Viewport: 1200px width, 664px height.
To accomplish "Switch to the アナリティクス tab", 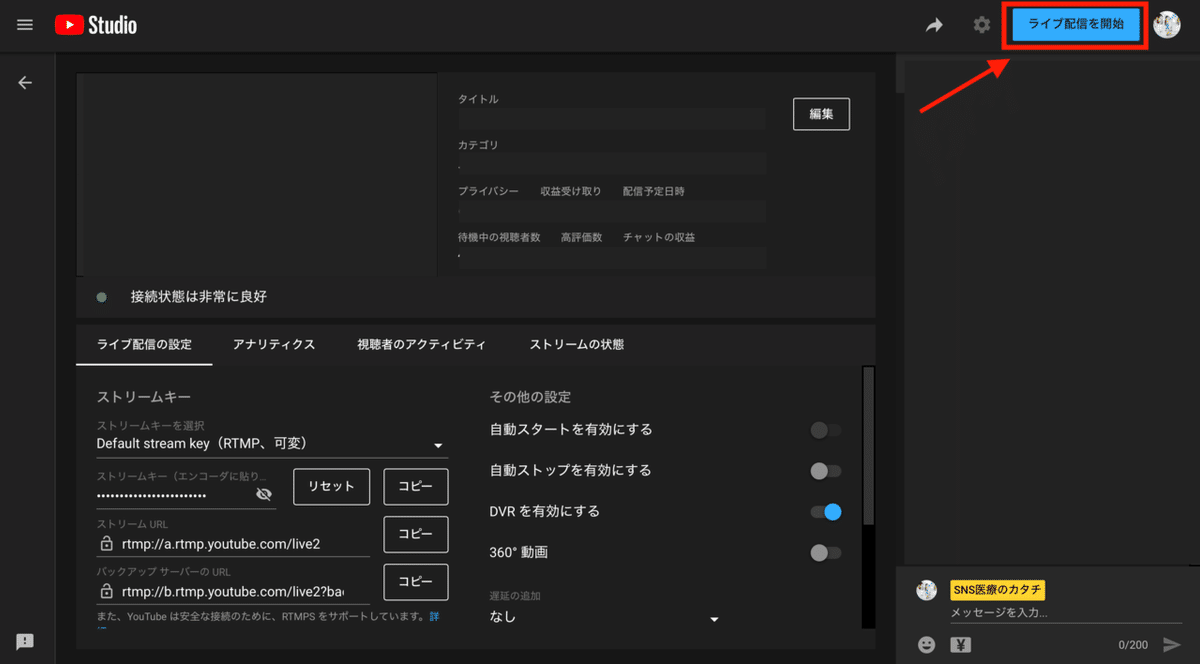I will [x=272, y=343].
